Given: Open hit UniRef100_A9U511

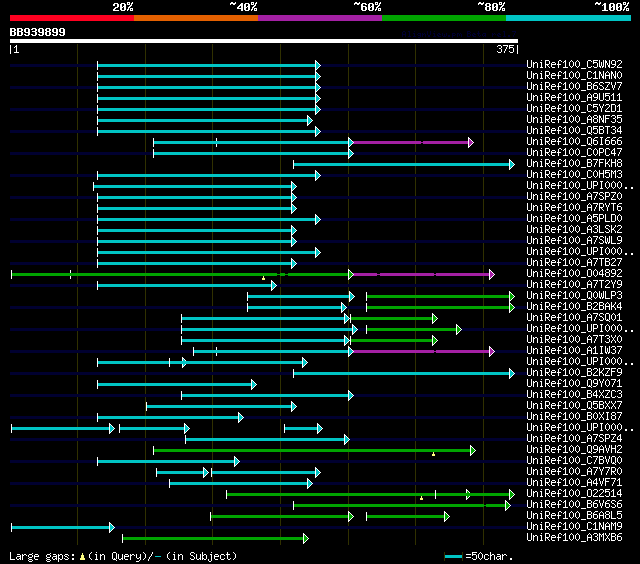Looking at the screenshot, I should pos(574,98).
